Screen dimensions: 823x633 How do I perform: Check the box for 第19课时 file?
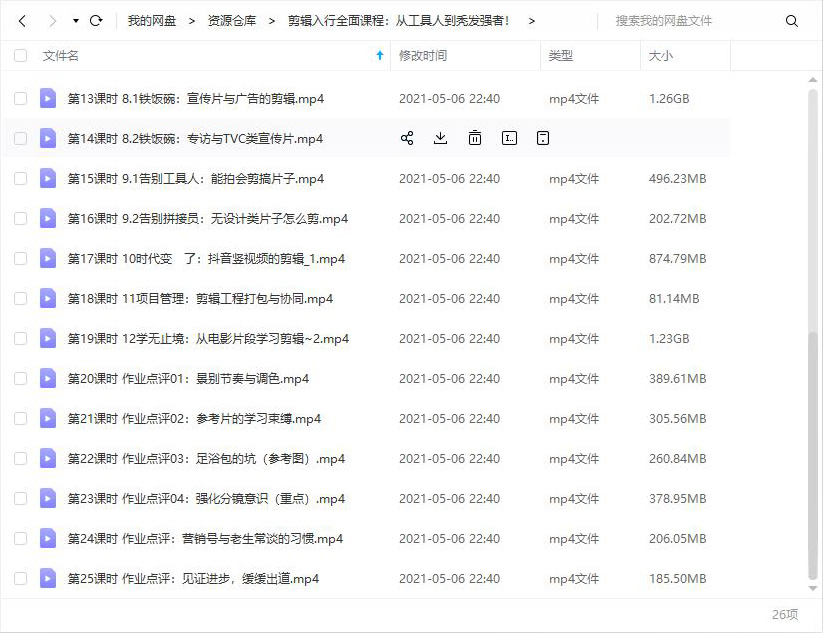[x=20, y=338]
